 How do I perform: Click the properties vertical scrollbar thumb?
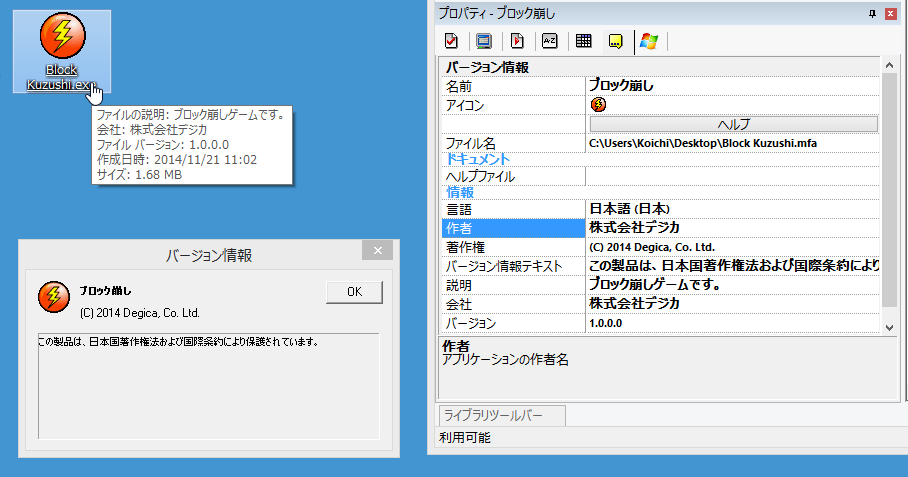tap(889, 189)
